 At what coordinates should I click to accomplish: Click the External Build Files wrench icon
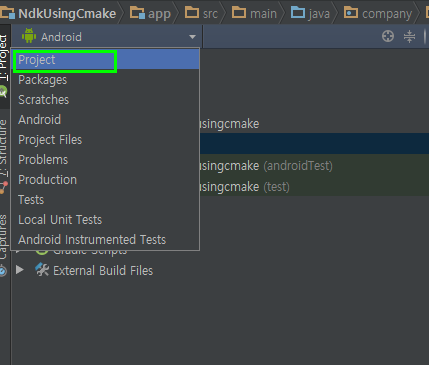(42, 270)
